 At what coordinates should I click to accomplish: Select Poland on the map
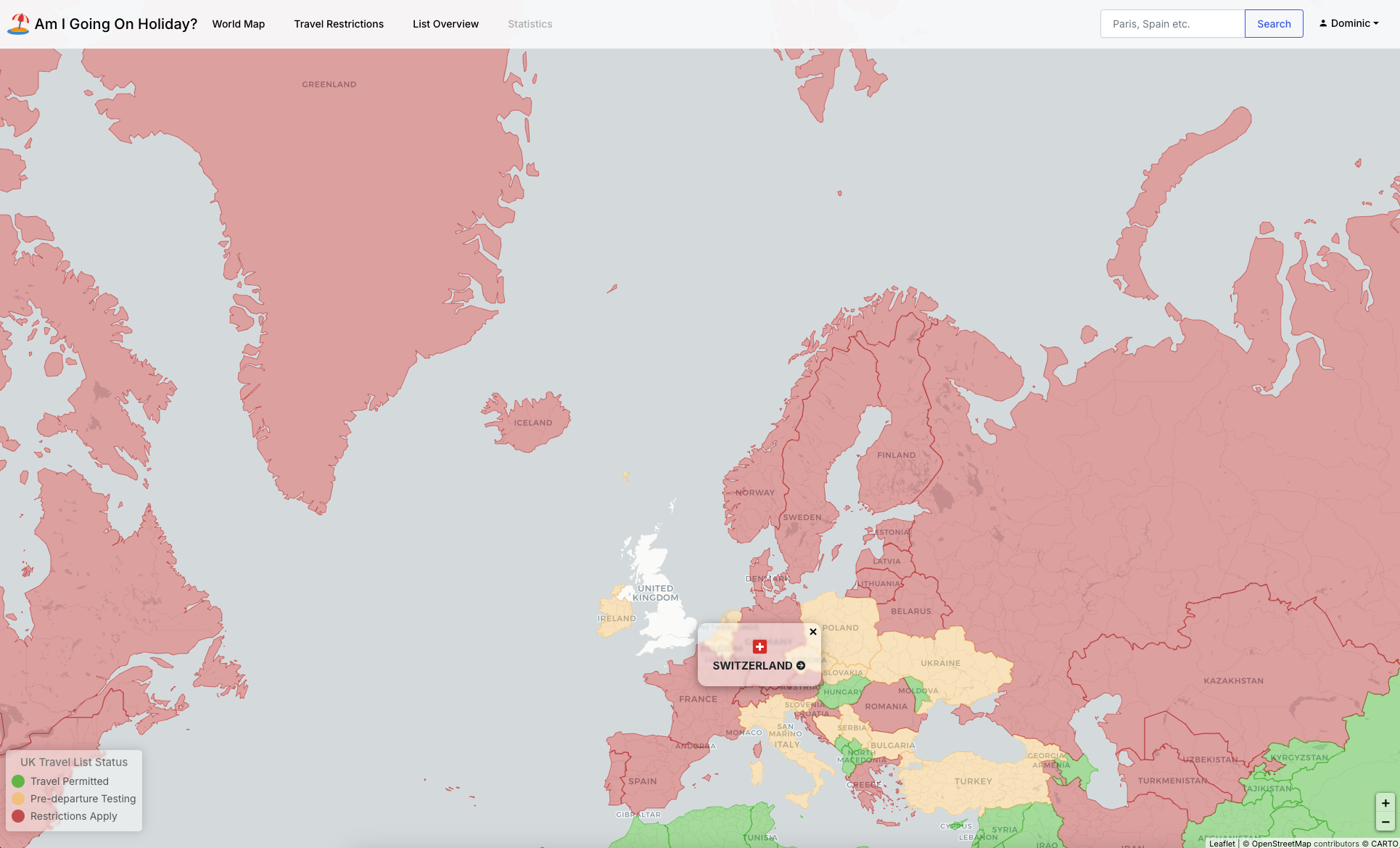point(841,628)
